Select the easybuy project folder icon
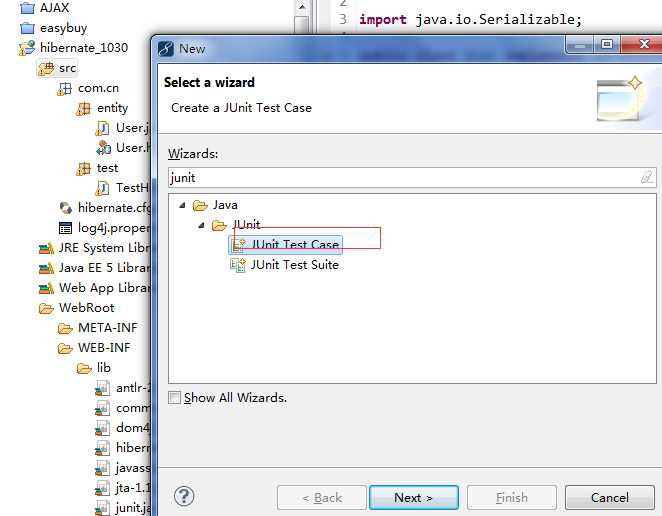Screen dimensions: 662x516 coord(27,28)
